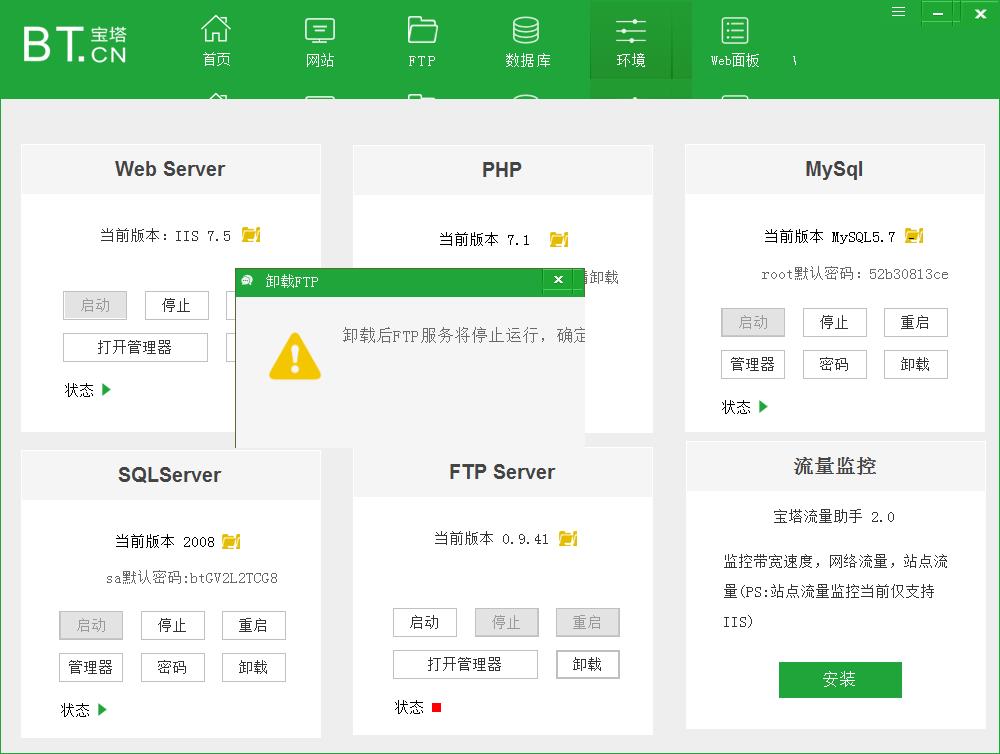Click the chat icon in 卸载FTP title

(x=247, y=281)
